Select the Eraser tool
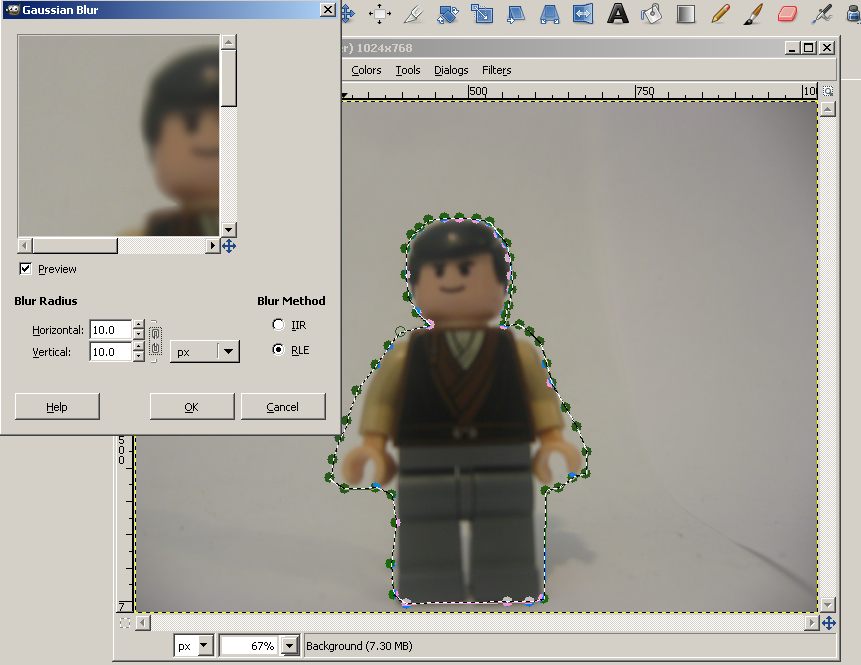This screenshot has height=665, width=861. [787, 14]
